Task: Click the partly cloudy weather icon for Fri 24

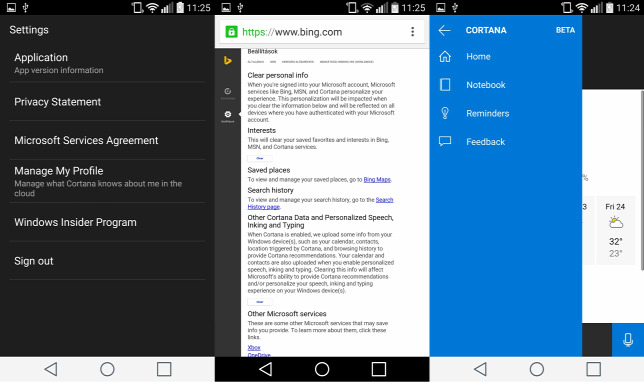Action: pyautogui.click(x=616, y=223)
